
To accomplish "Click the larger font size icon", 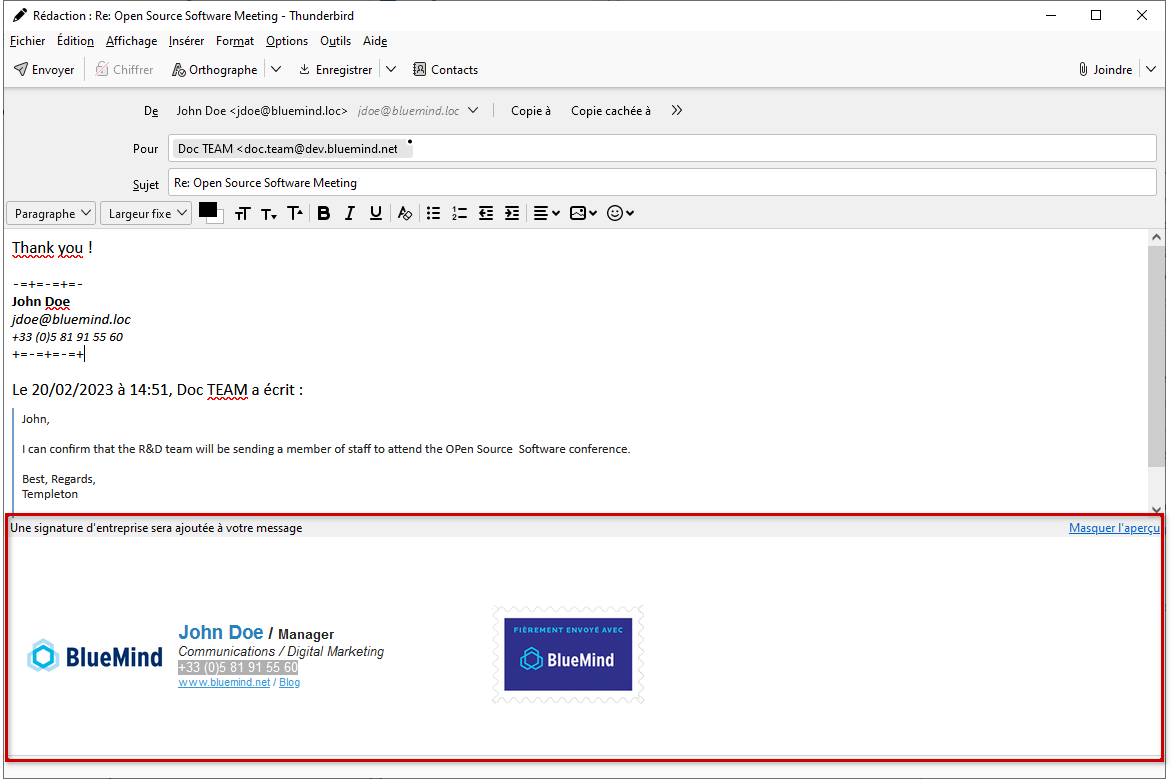I will click(x=295, y=213).
